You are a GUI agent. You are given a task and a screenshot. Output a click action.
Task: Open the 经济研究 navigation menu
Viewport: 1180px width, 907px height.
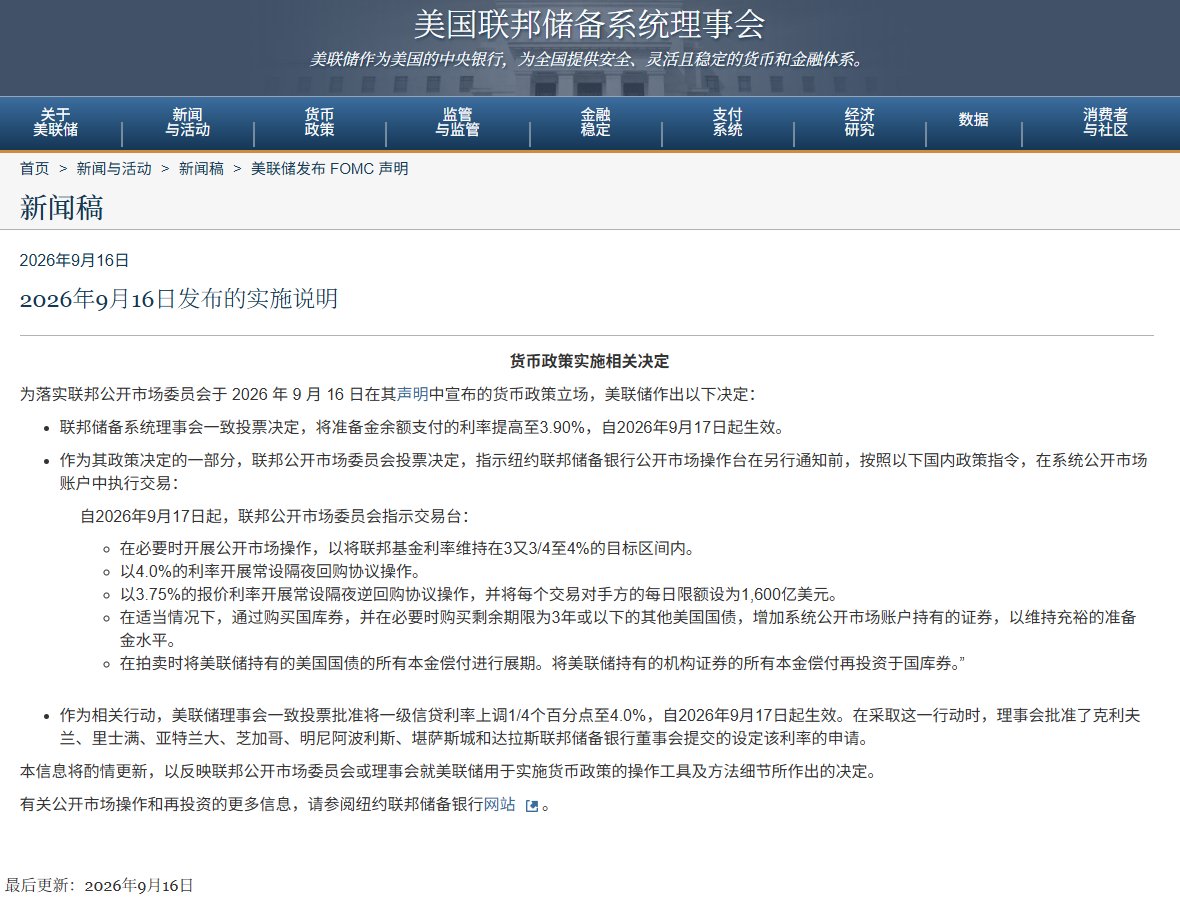[x=859, y=122]
